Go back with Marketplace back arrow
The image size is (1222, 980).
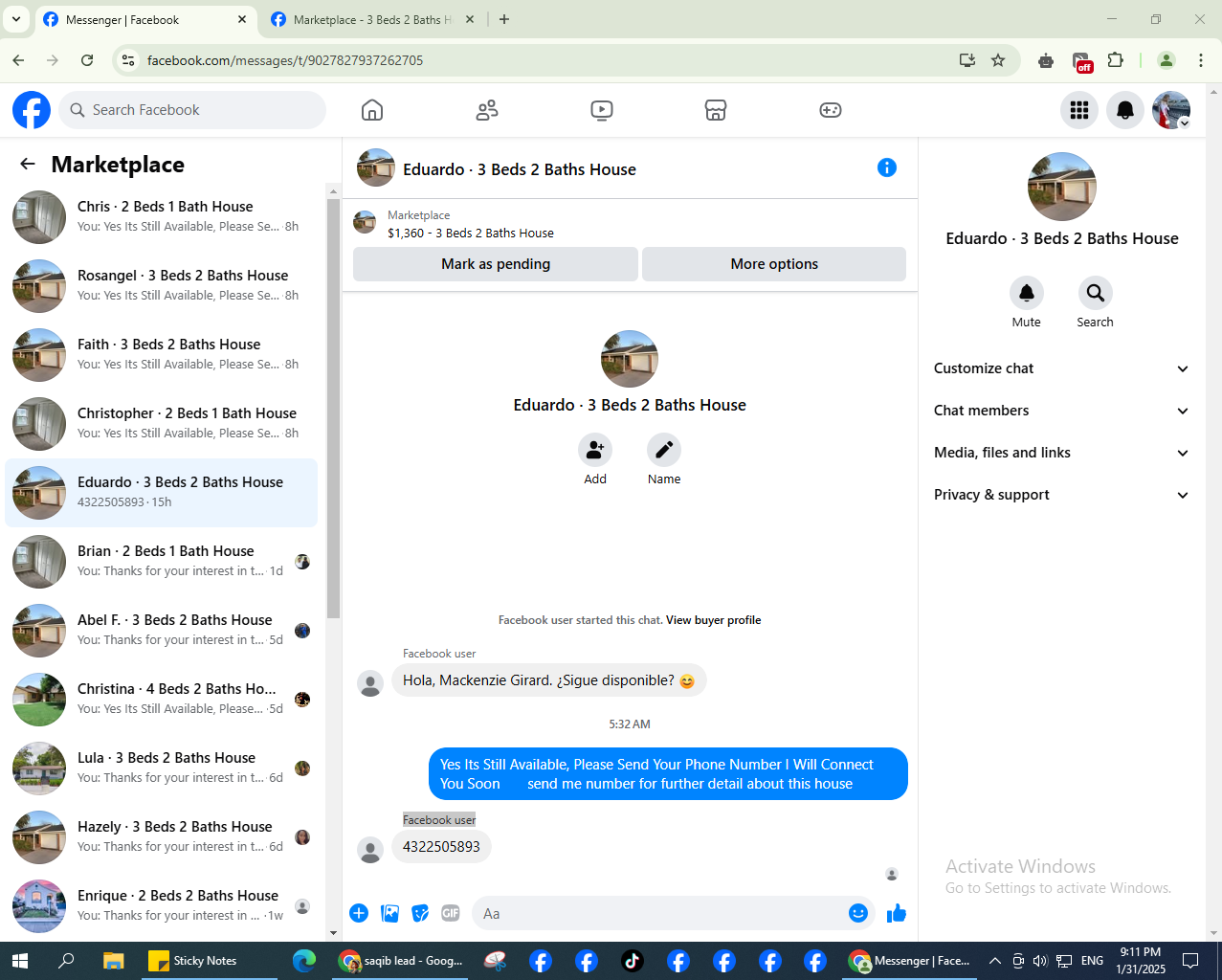pos(28,165)
